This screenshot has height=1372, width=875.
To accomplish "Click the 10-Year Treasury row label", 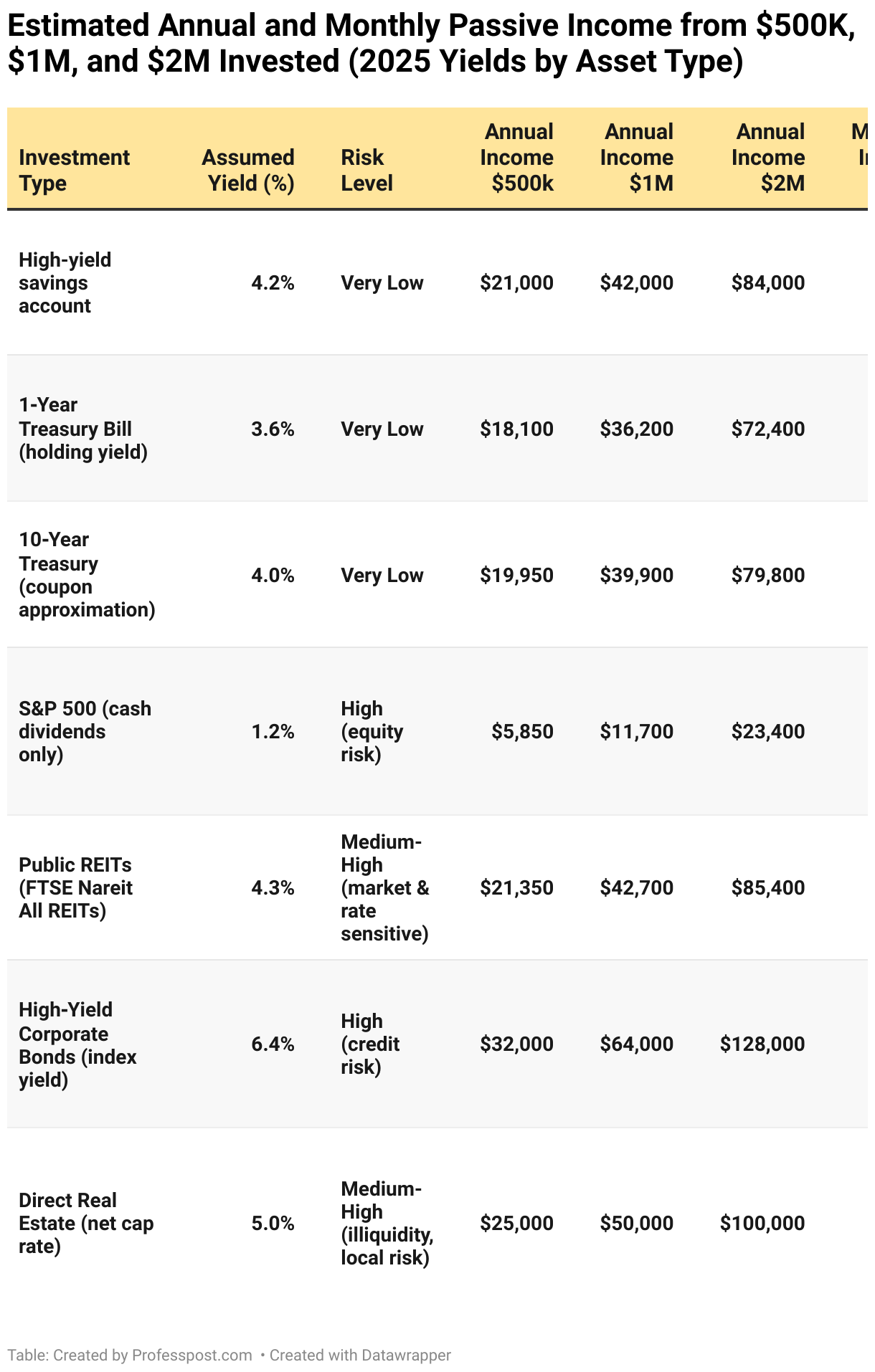I will tap(87, 575).
